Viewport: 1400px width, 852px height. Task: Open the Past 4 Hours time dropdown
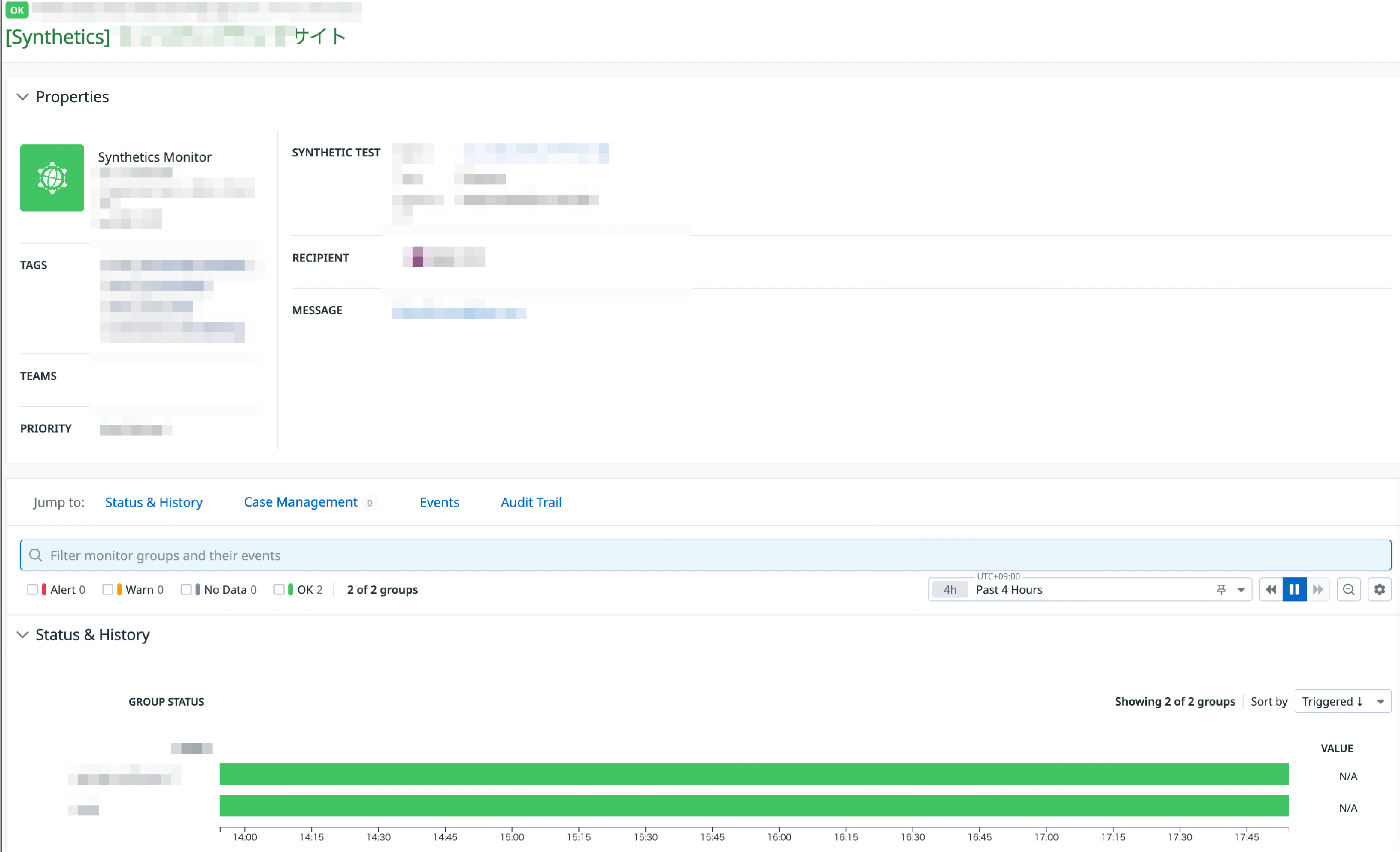1090,590
